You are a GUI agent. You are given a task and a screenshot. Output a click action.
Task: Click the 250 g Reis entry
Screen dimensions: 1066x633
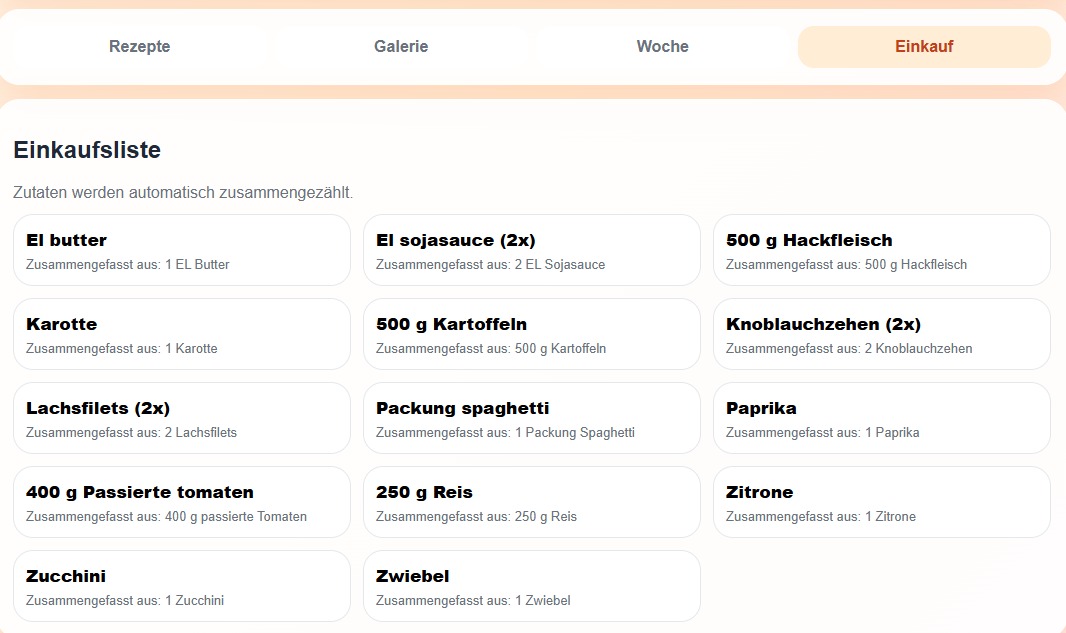click(531, 503)
